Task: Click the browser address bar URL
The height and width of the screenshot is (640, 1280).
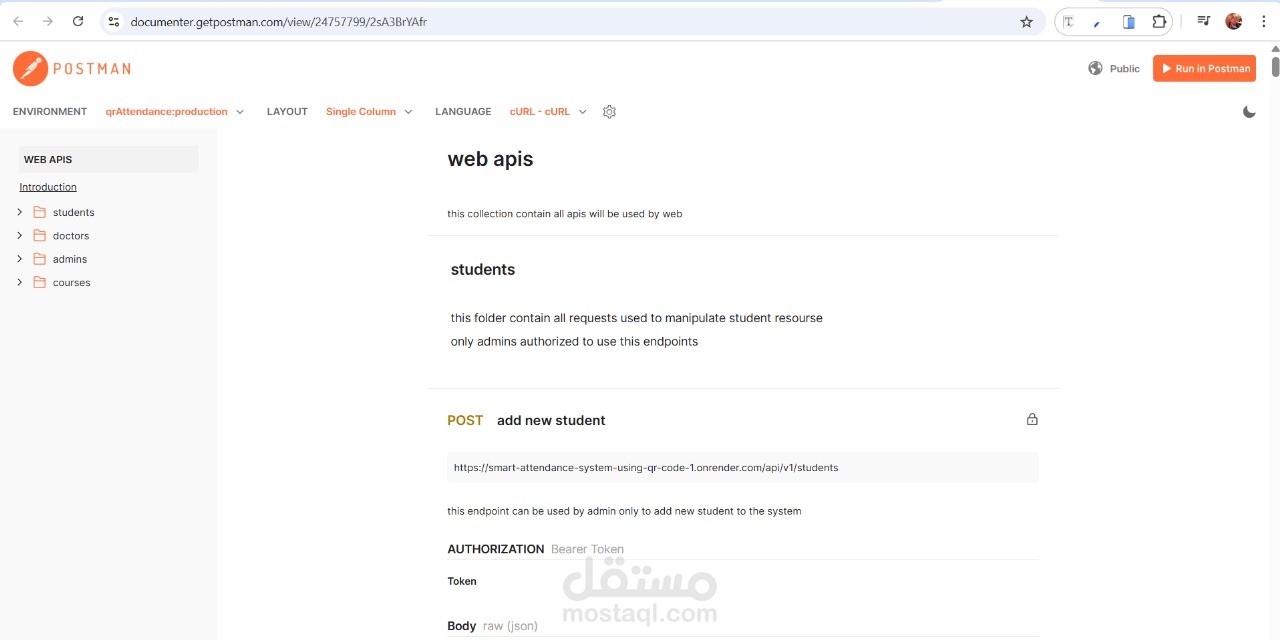Action: pyautogui.click(x=279, y=21)
